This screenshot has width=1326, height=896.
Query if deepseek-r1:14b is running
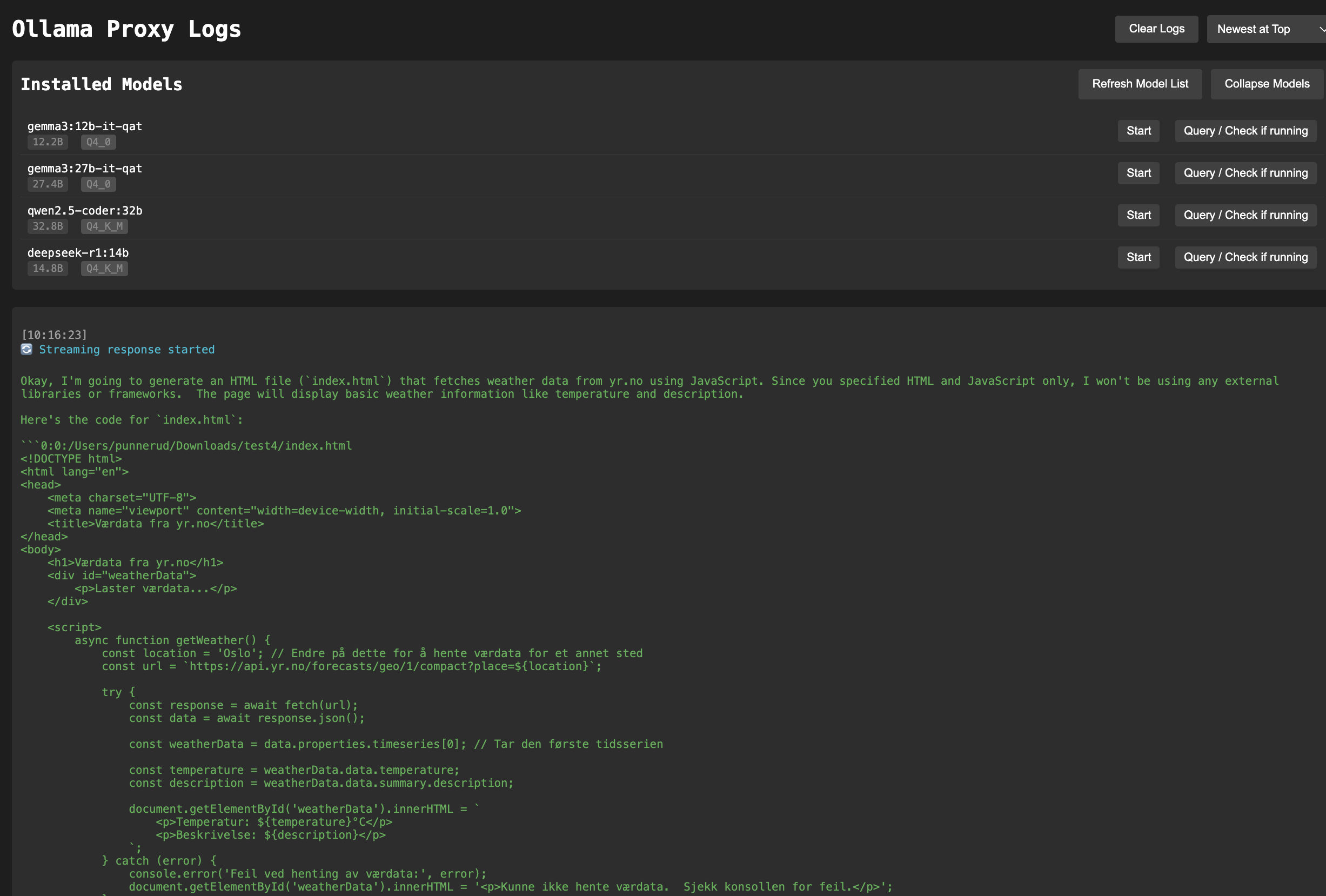[x=1245, y=257]
